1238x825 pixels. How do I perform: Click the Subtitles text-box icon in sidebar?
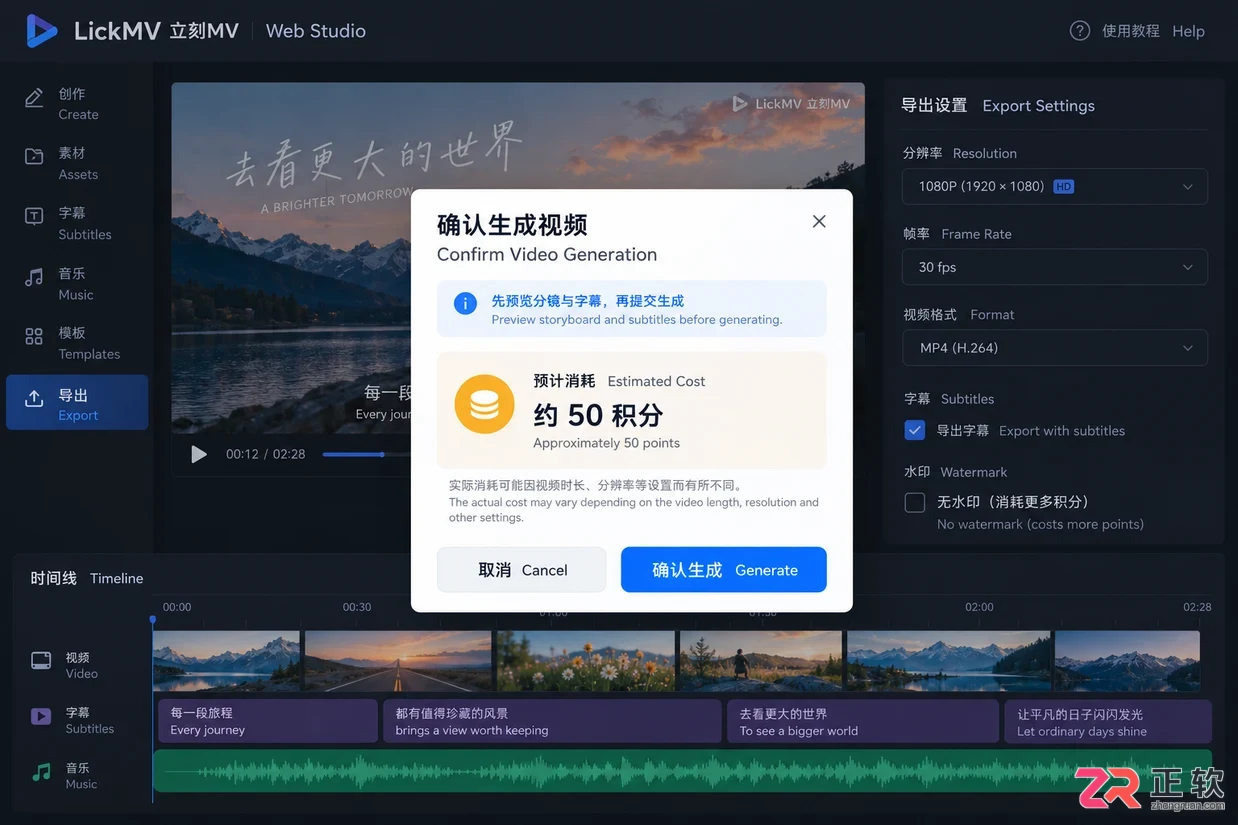coord(34,216)
